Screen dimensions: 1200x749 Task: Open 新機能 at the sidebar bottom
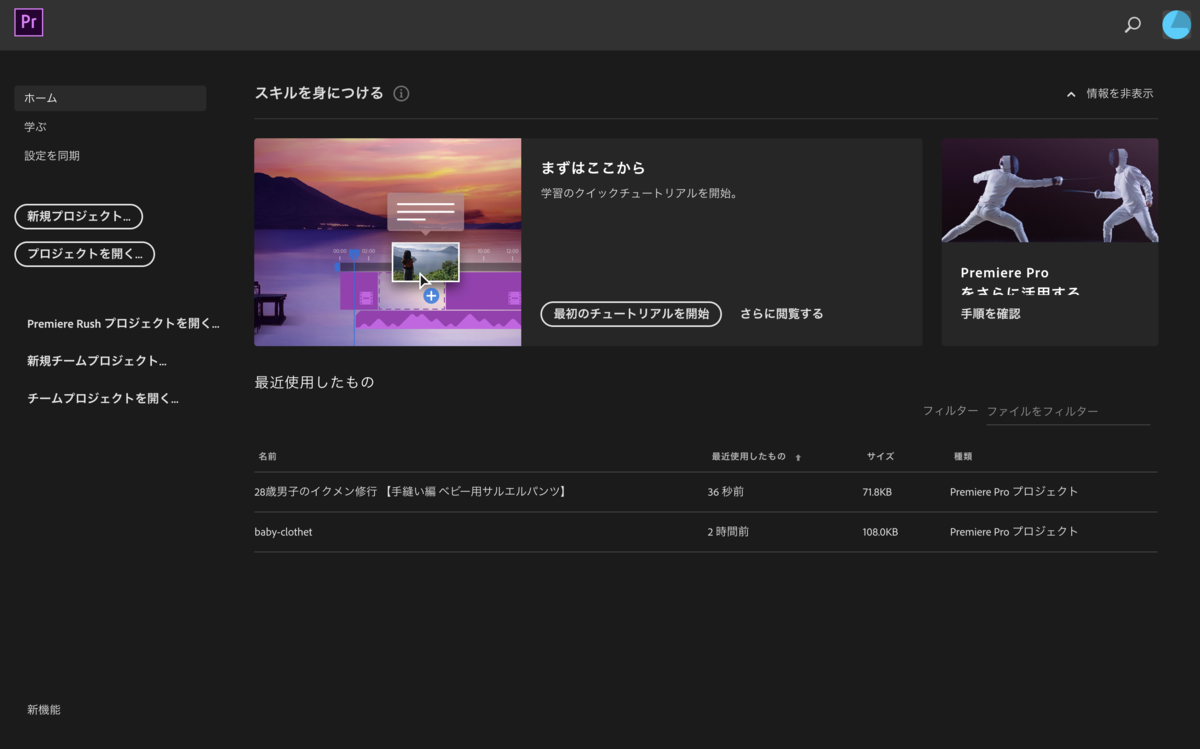pos(44,710)
